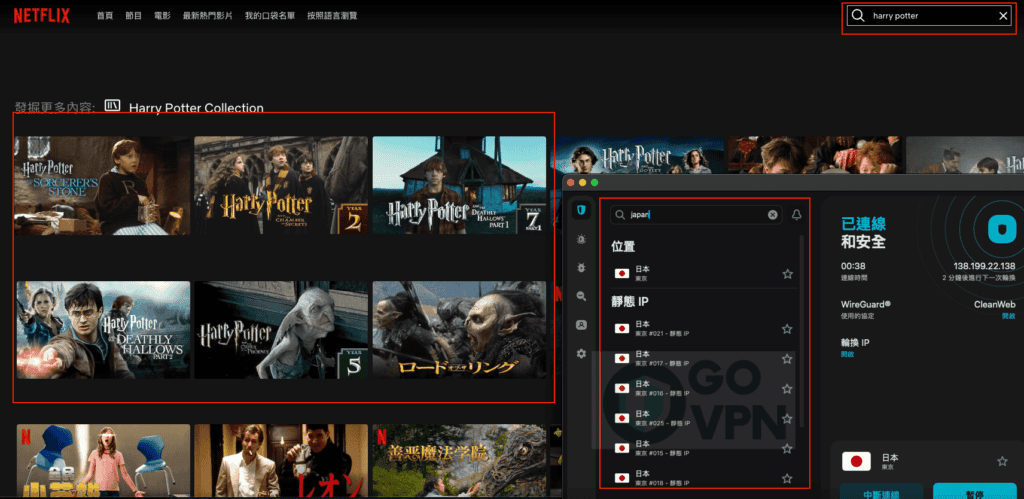Open Harry Potter Deathly Hallows Part 1
1024x499 pixels.
[x=459, y=185]
